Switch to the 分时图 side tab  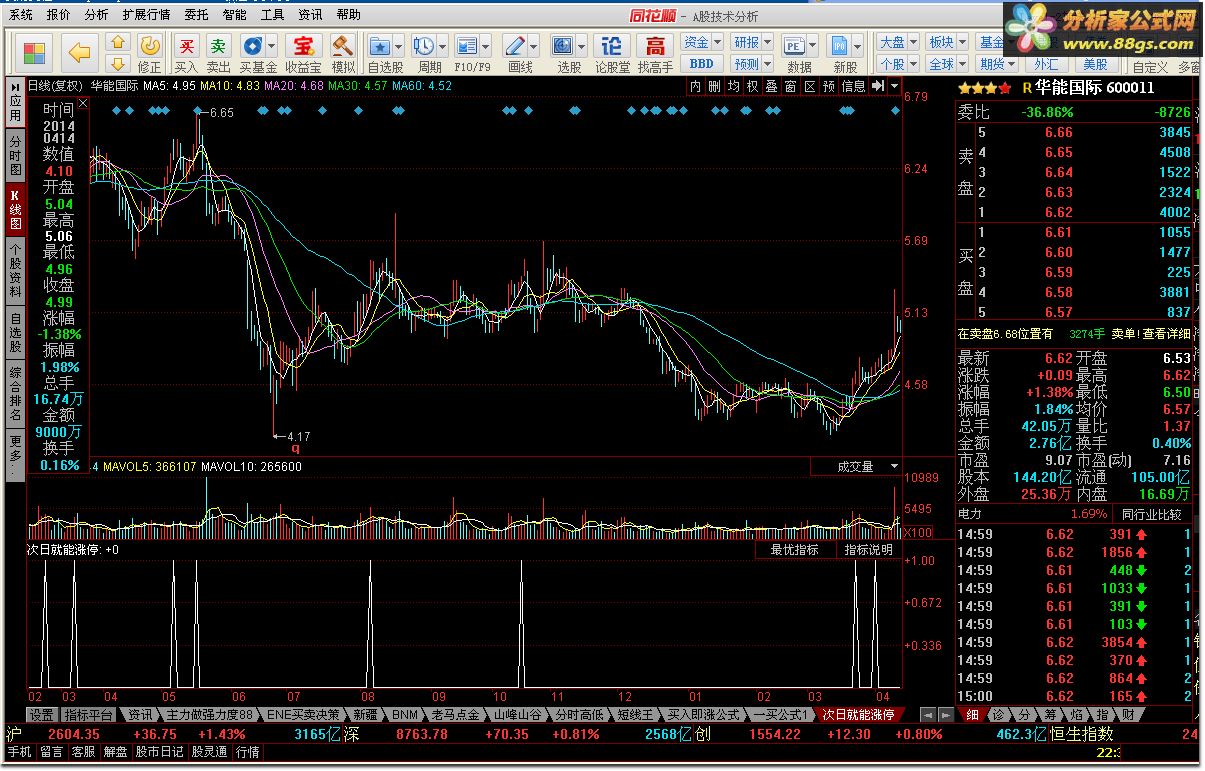pyautogui.click(x=15, y=157)
